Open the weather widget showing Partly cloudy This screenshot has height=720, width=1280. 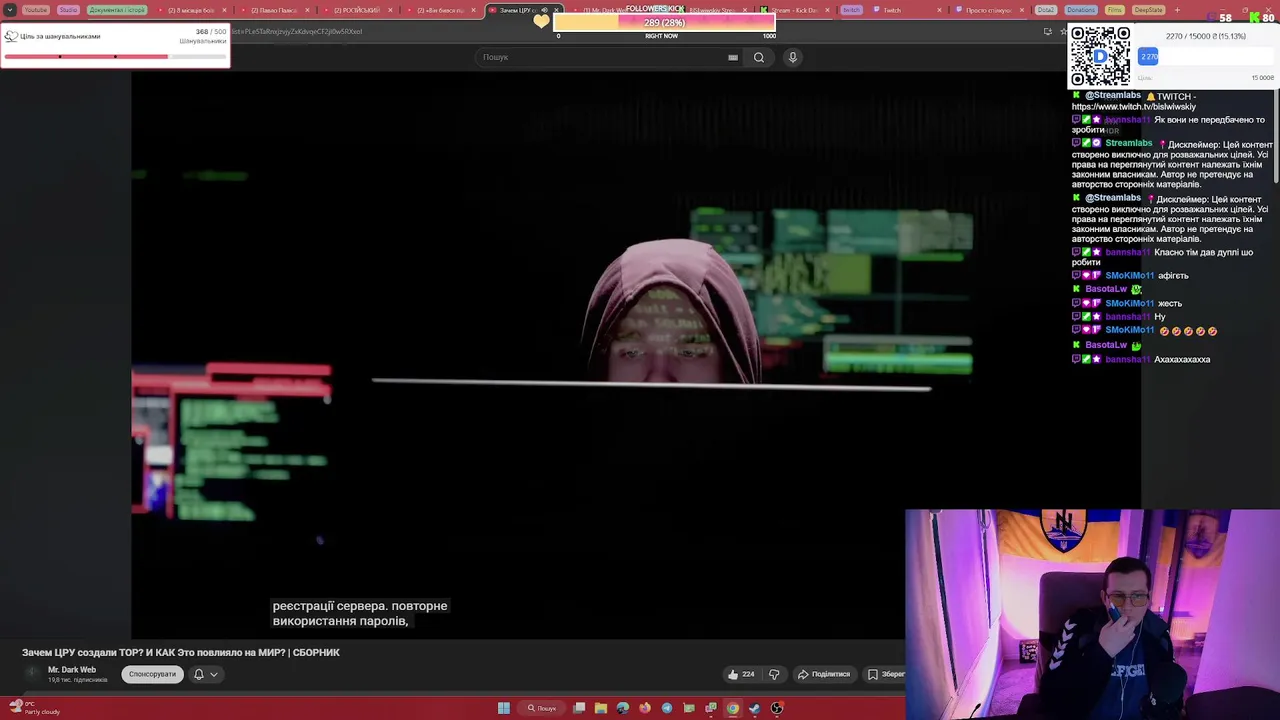35,708
